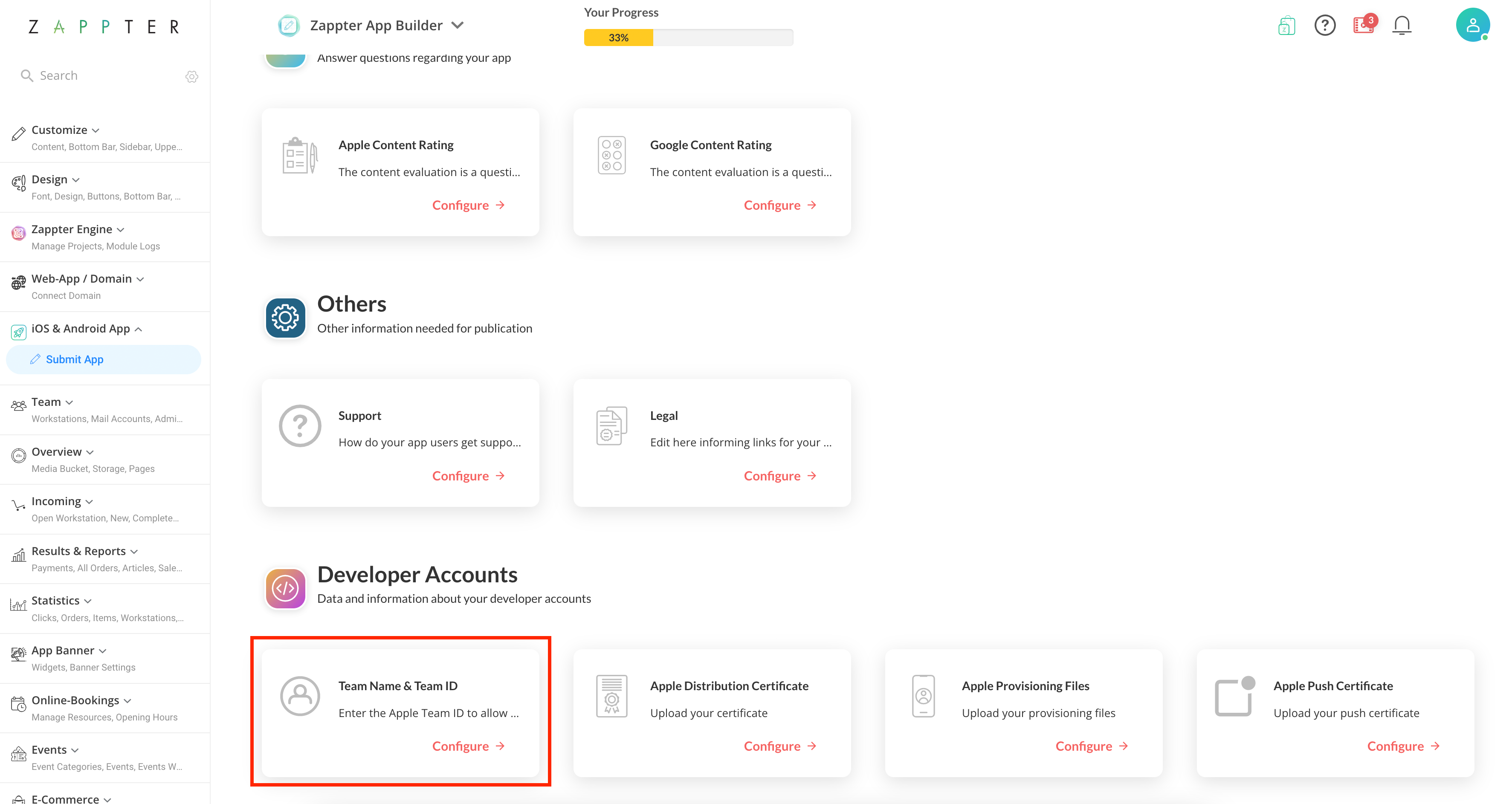Click the Google Content Rating icon
Screen dimensions: 1512x804
tap(611, 156)
